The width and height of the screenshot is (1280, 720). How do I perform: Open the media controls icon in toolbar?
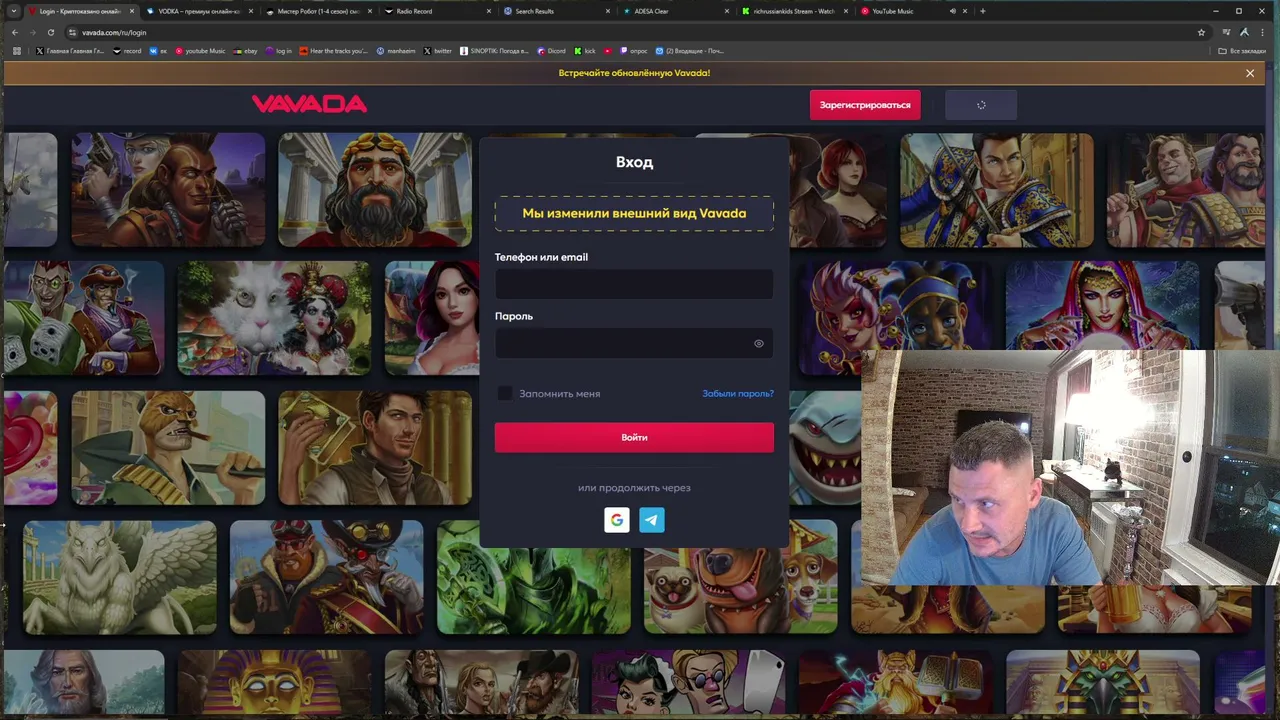tap(1226, 32)
